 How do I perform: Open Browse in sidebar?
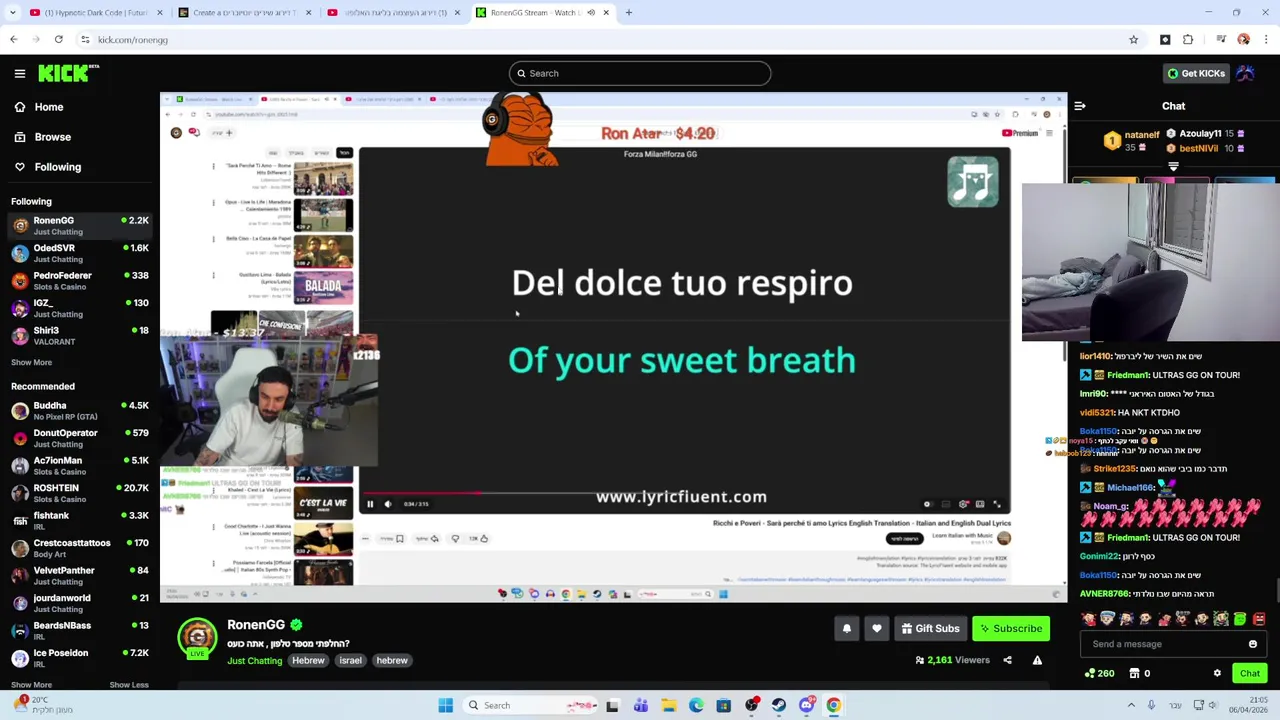pos(42,137)
